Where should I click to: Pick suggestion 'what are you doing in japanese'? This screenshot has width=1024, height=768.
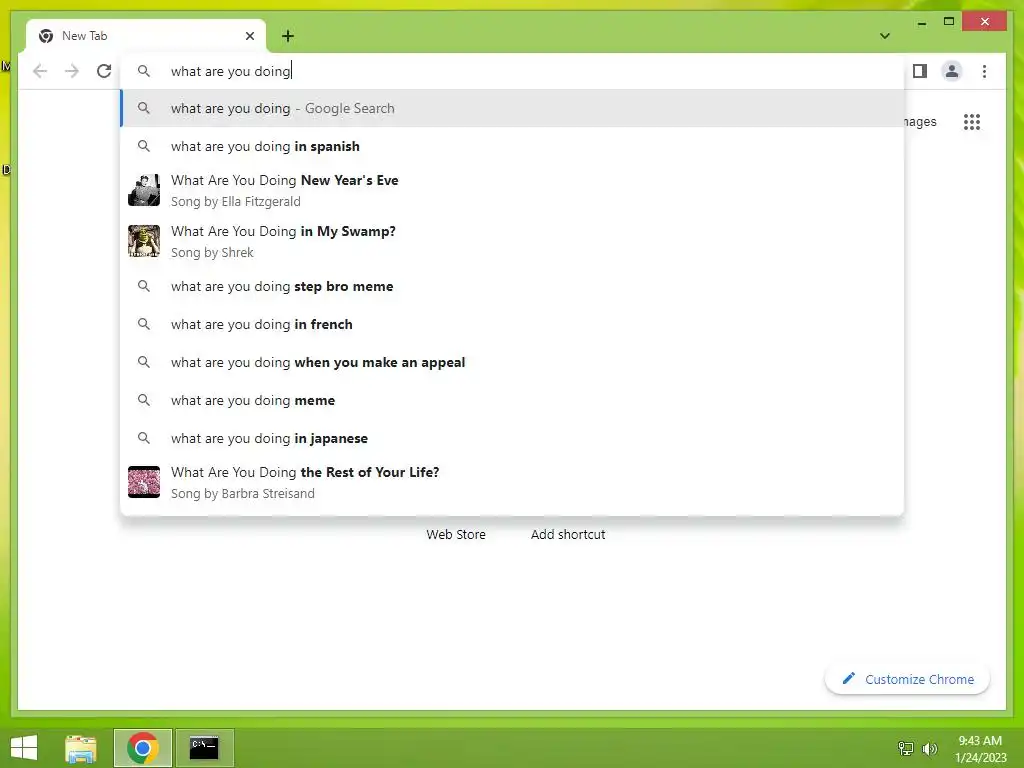click(x=513, y=438)
